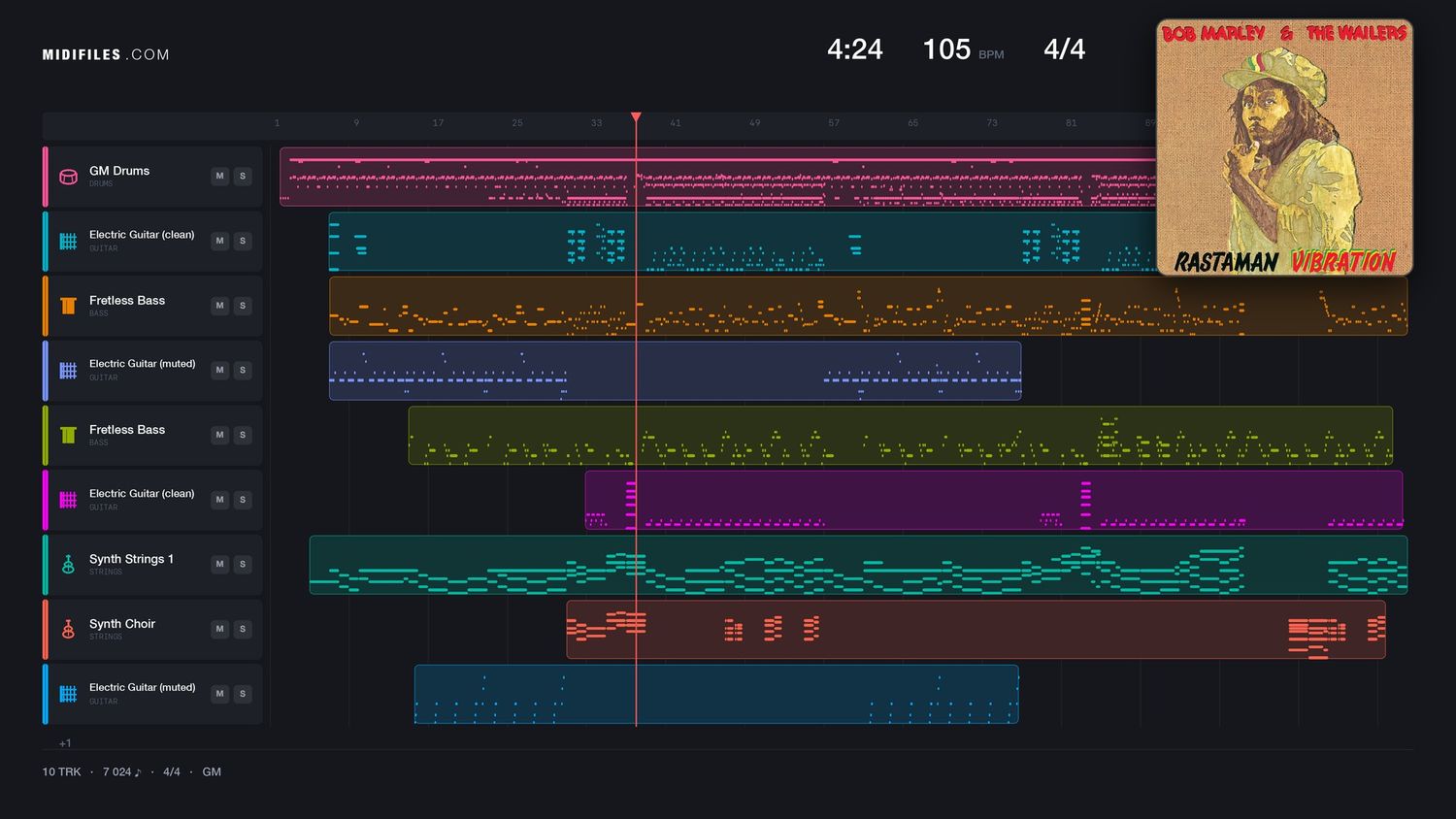This screenshot has width=1456, height=819.
Task: Solo the bright blue Electric Guitar (muted) track
Action: coord(243,694)
